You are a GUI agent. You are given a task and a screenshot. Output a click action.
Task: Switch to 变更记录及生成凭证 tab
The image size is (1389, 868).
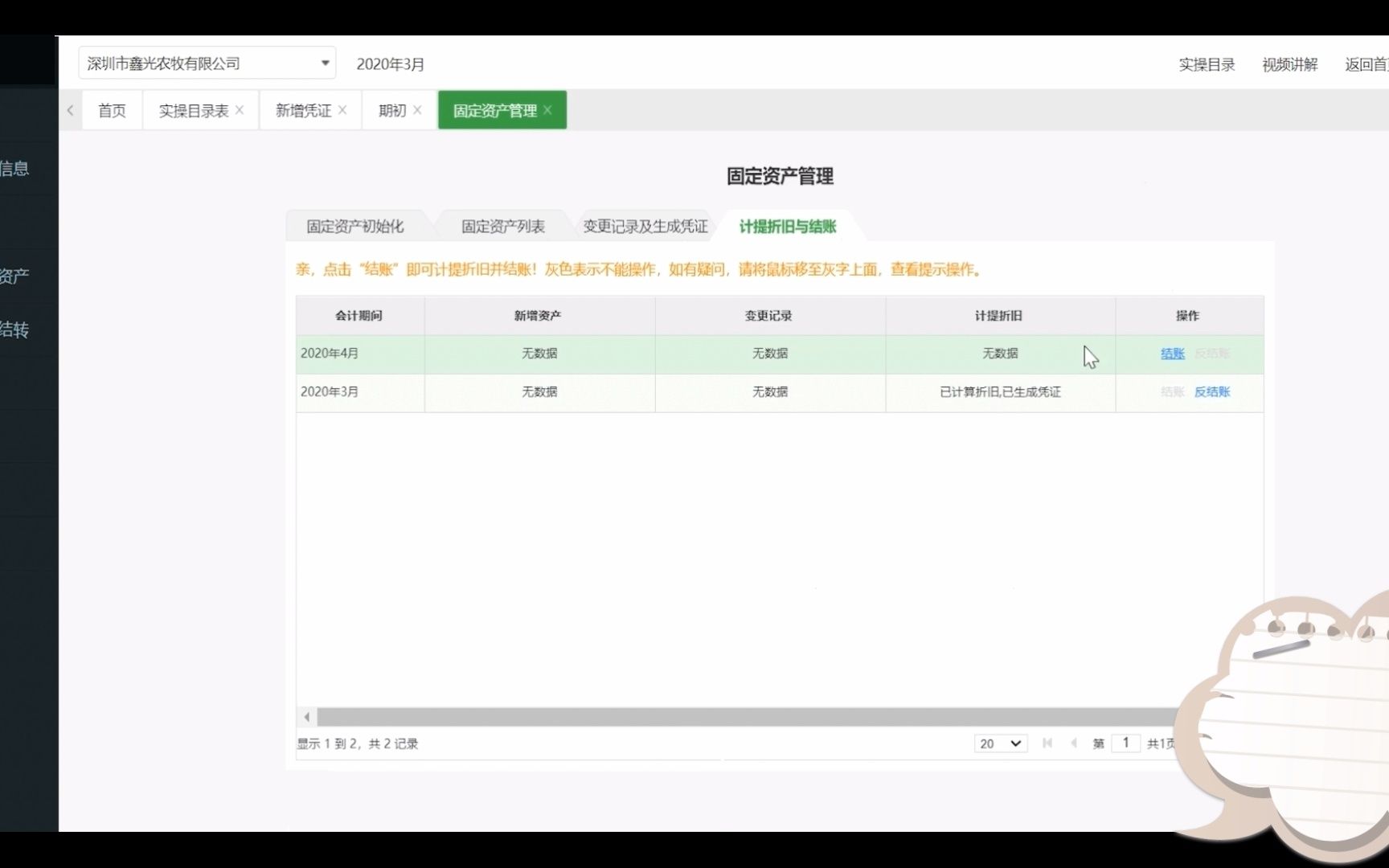pyautogui.click(x=644, y=226)
